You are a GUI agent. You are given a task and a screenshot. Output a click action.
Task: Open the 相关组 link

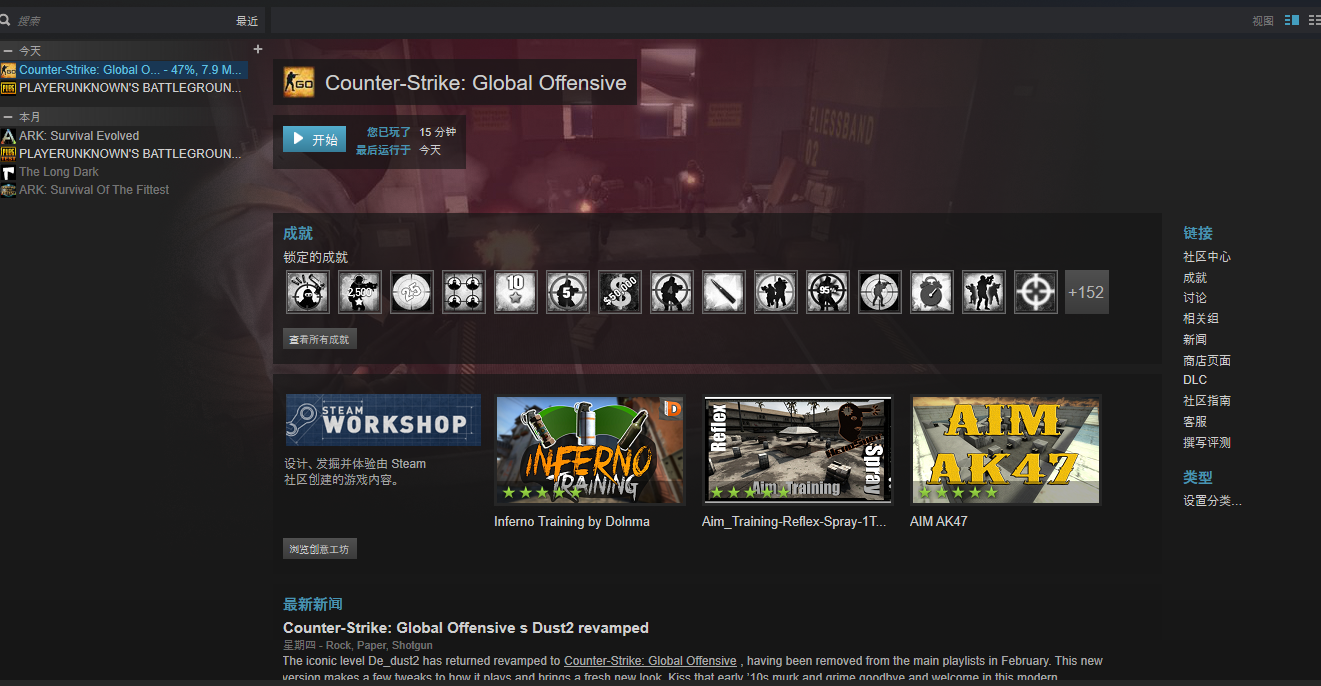click(x=1201, y=319)
